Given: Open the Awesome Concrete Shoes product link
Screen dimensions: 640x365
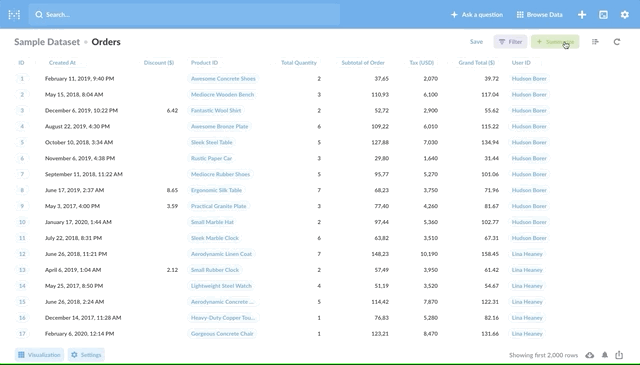Looking at the screenshot, I should tap(223, 78).
